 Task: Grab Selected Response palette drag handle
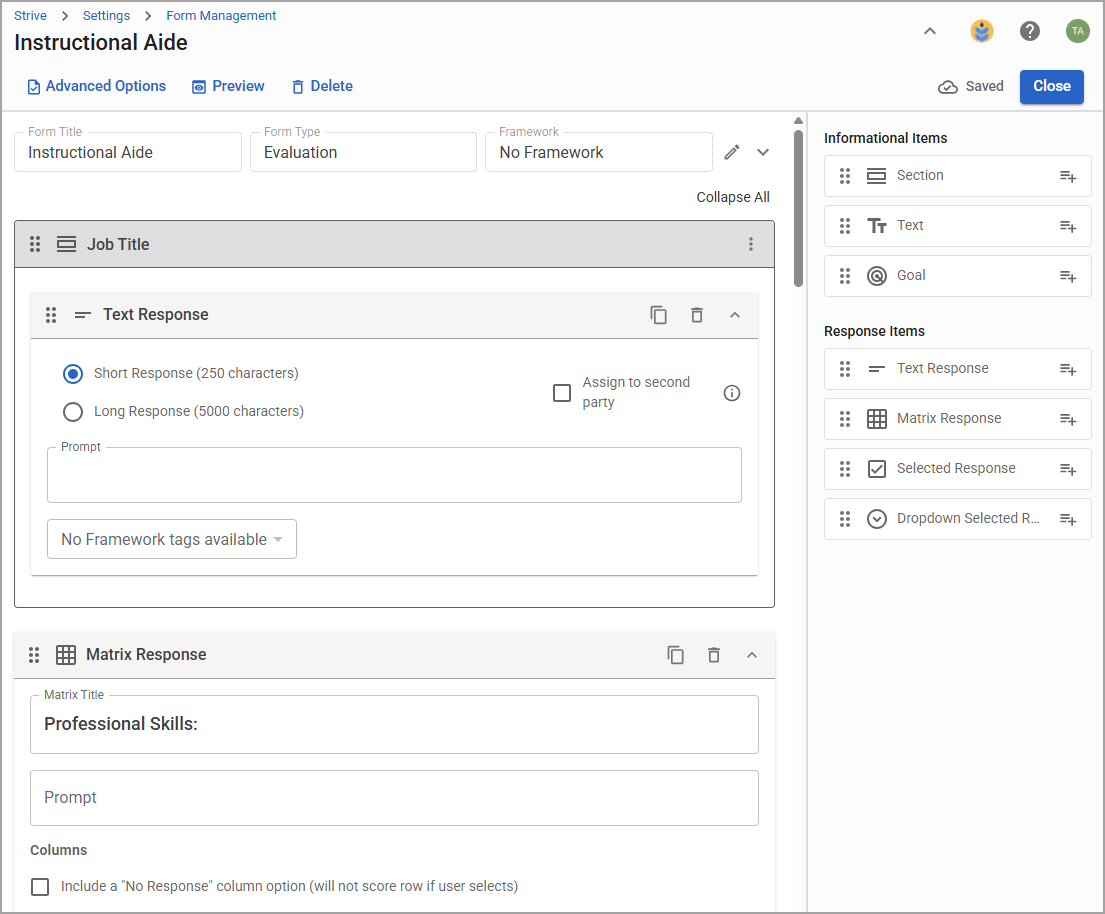(845, 469)
